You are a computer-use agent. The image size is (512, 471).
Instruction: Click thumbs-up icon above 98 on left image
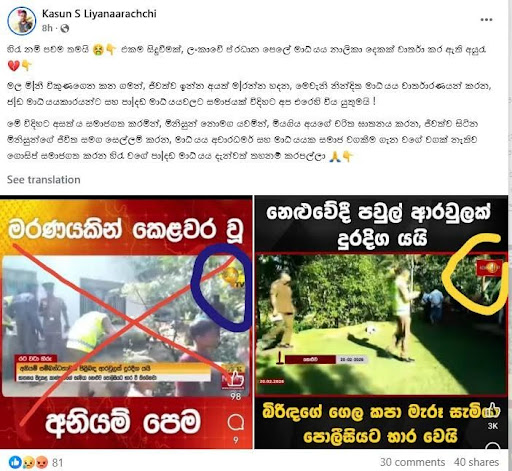click(236, 379)
